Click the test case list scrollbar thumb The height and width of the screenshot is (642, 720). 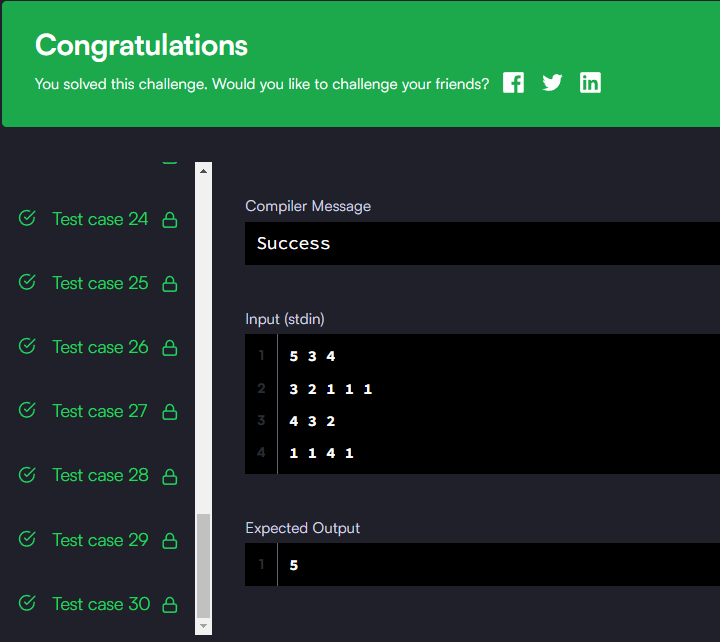coord(203,566)
